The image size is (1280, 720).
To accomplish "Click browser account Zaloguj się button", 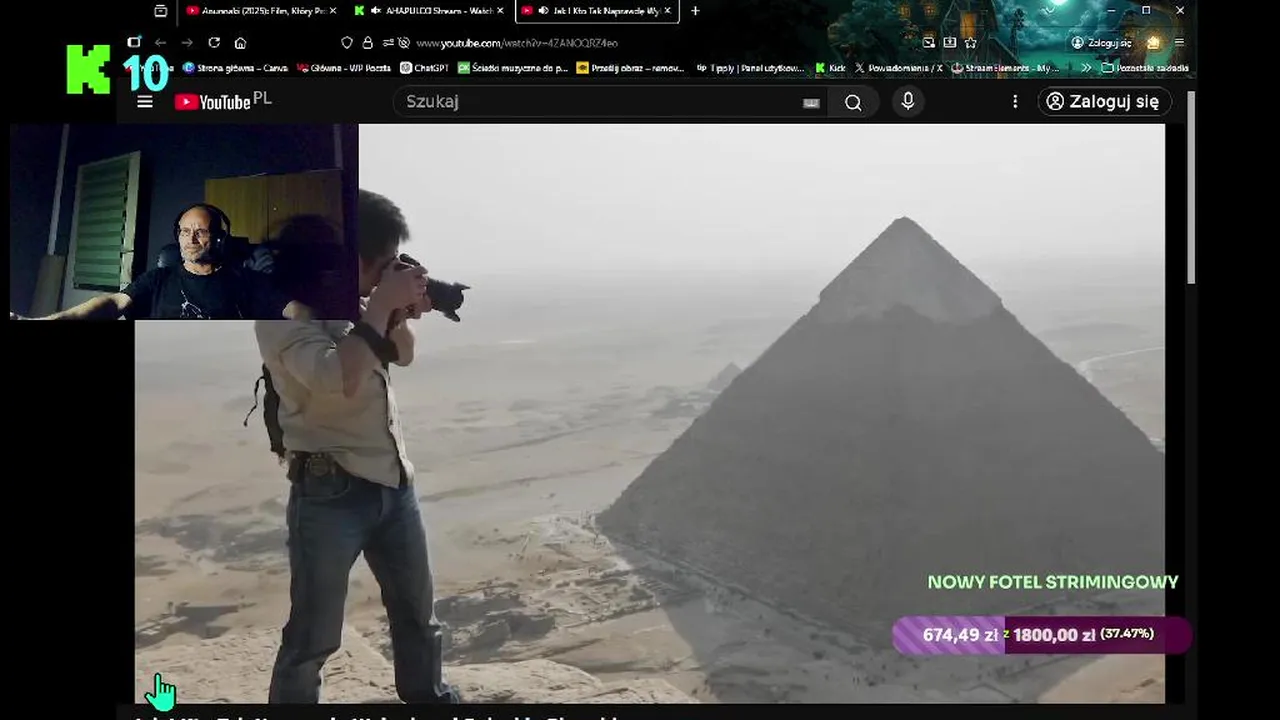I will (1101, 43).
